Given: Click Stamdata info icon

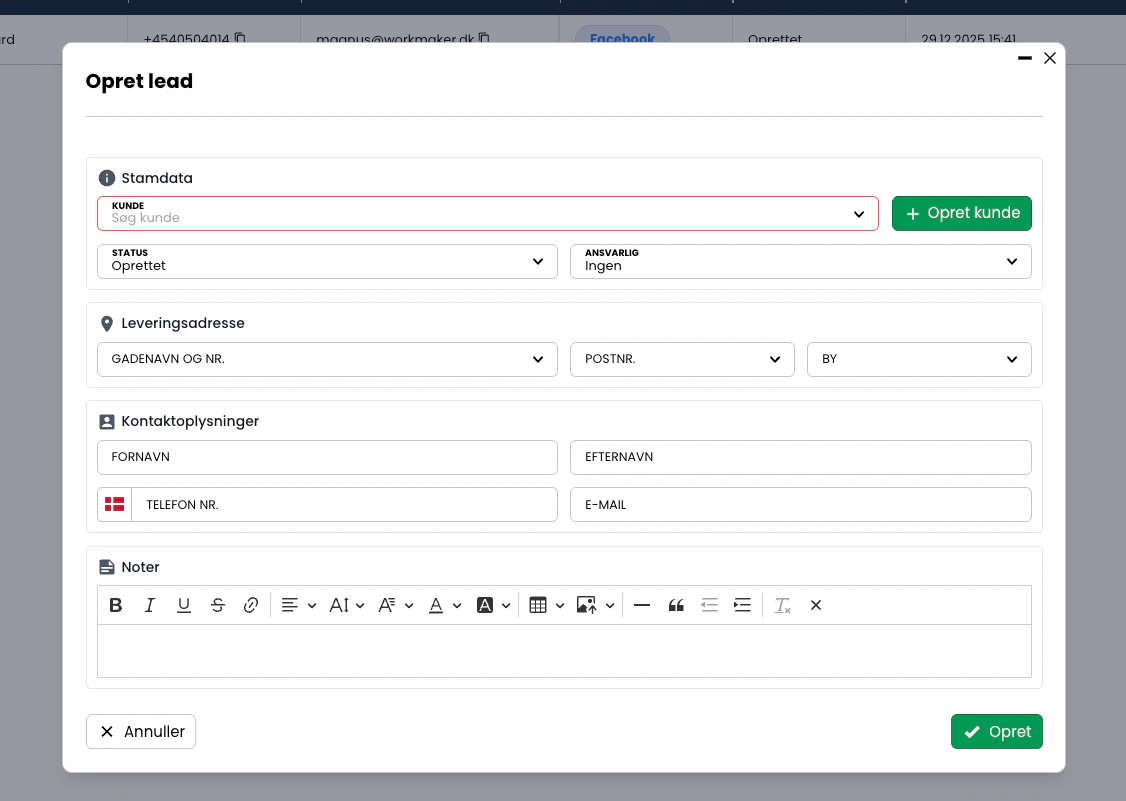Looking at the screenshot, I should (107, 178).
